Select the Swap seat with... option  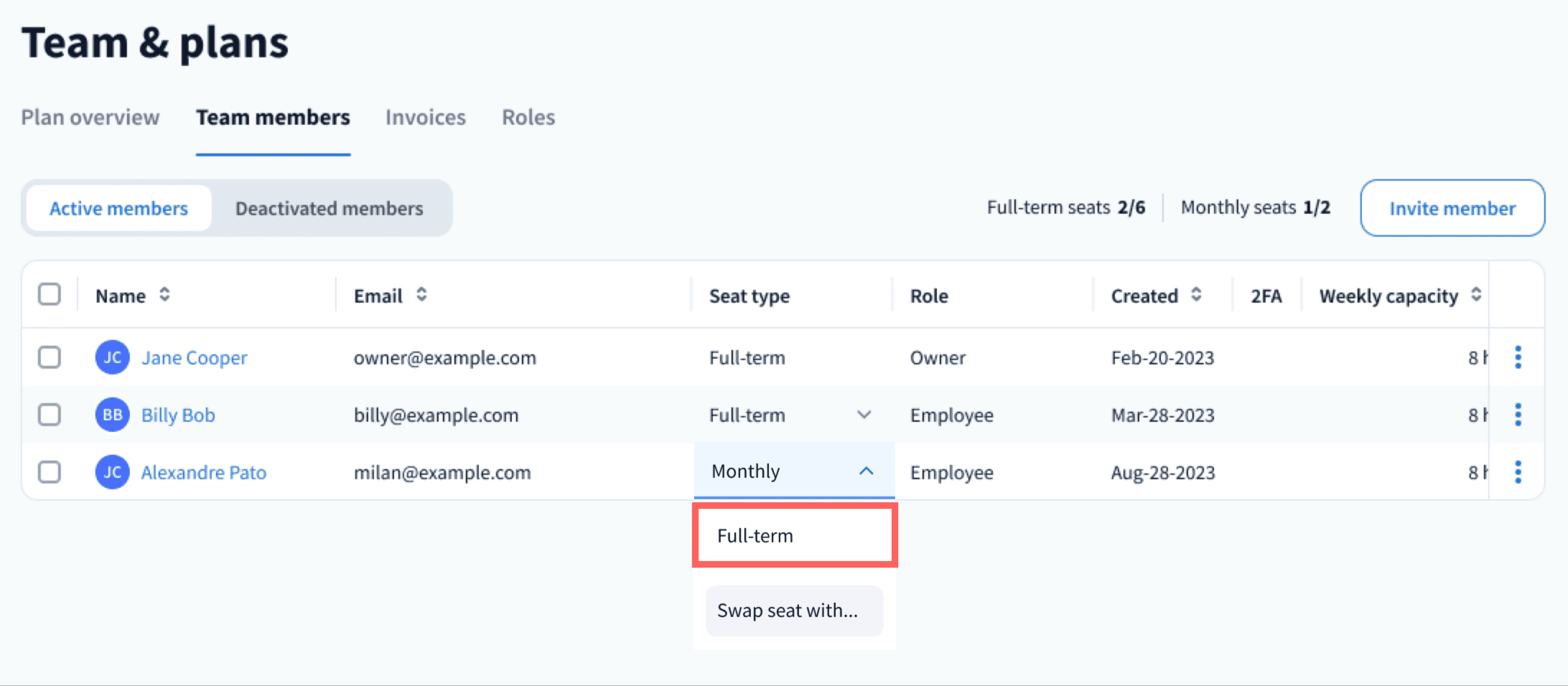[794, 611]
